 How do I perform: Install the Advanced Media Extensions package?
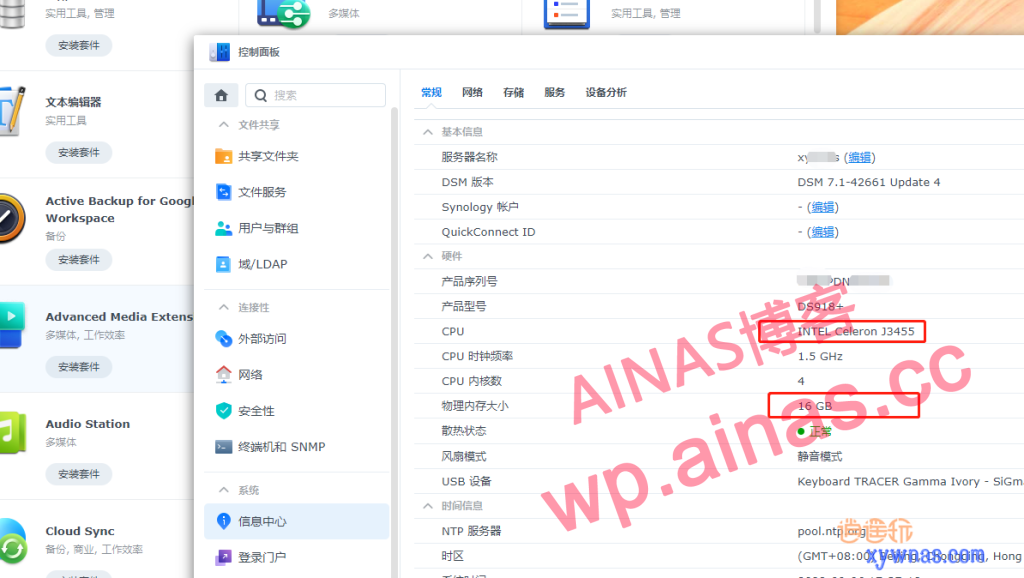click(79, 366)
